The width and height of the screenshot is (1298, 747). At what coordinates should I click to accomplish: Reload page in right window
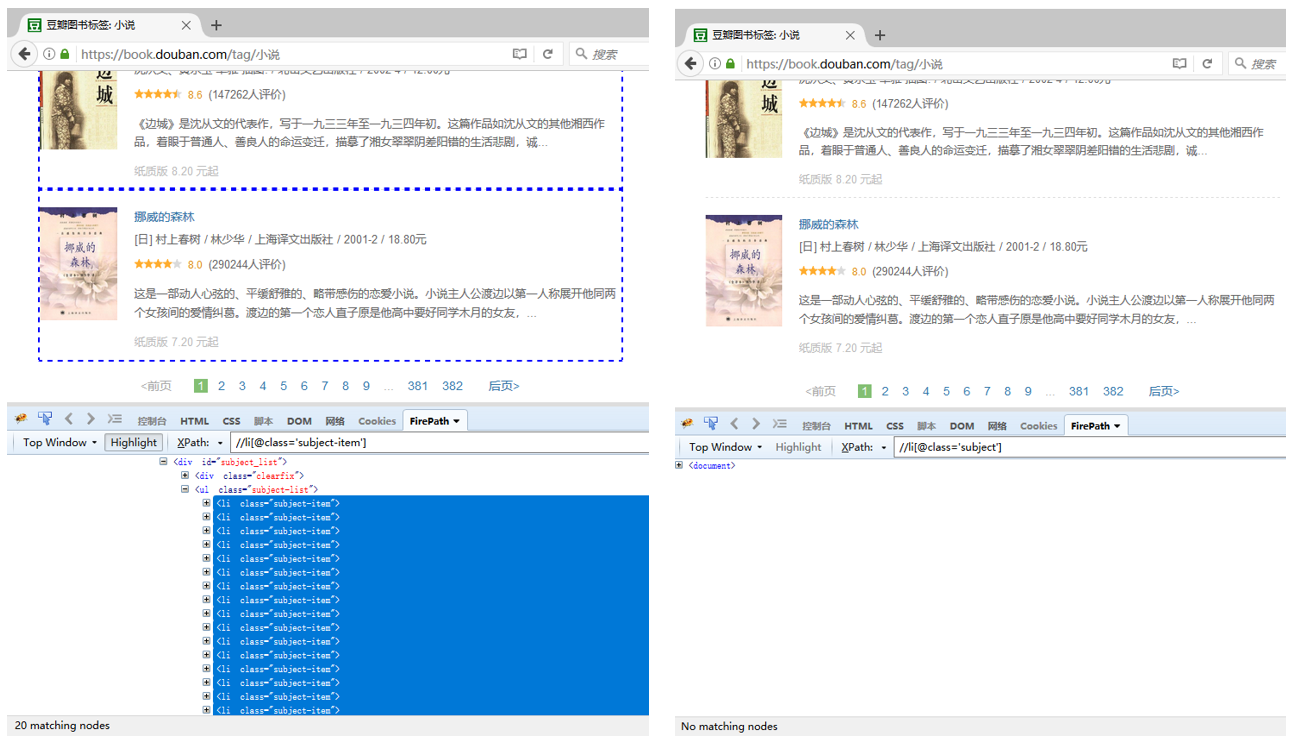coord(1207,63)
